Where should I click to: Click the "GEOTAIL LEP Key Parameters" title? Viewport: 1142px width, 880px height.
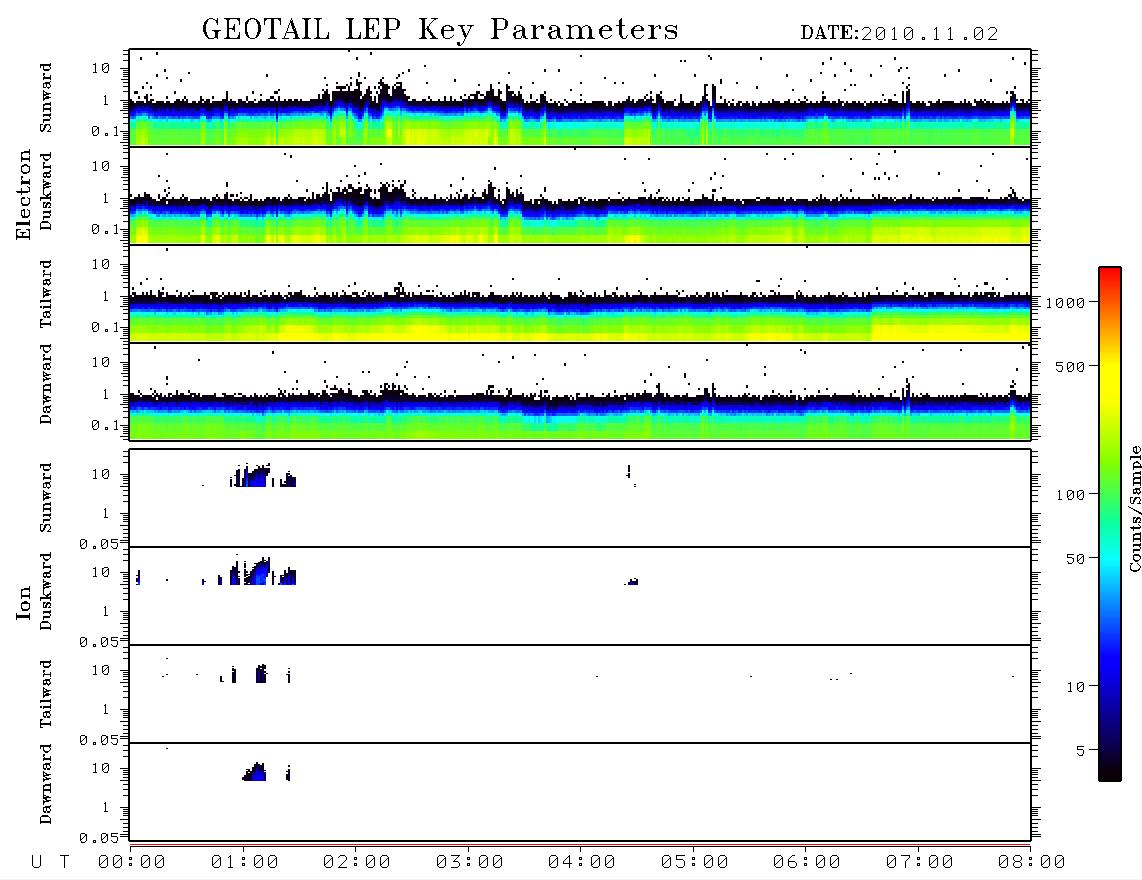click(440, 30)
